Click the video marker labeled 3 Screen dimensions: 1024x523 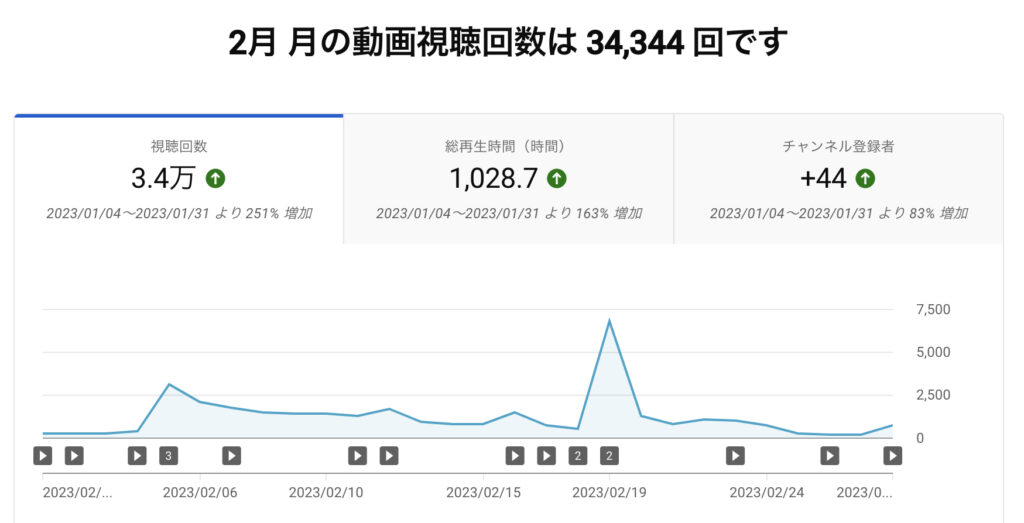[168, 456]
